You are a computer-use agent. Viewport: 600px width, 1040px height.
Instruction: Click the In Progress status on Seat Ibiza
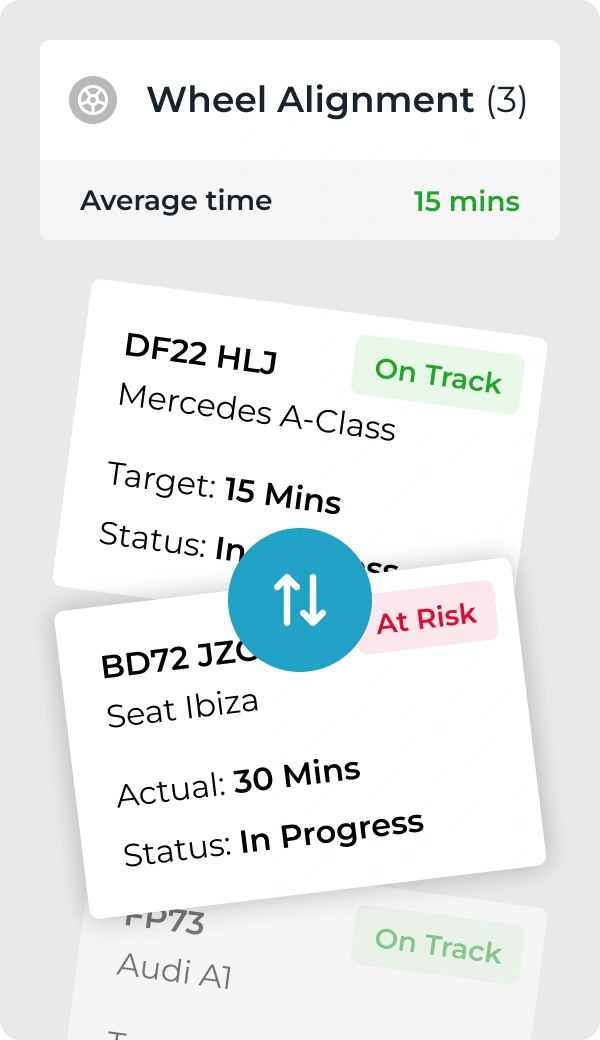331,834
